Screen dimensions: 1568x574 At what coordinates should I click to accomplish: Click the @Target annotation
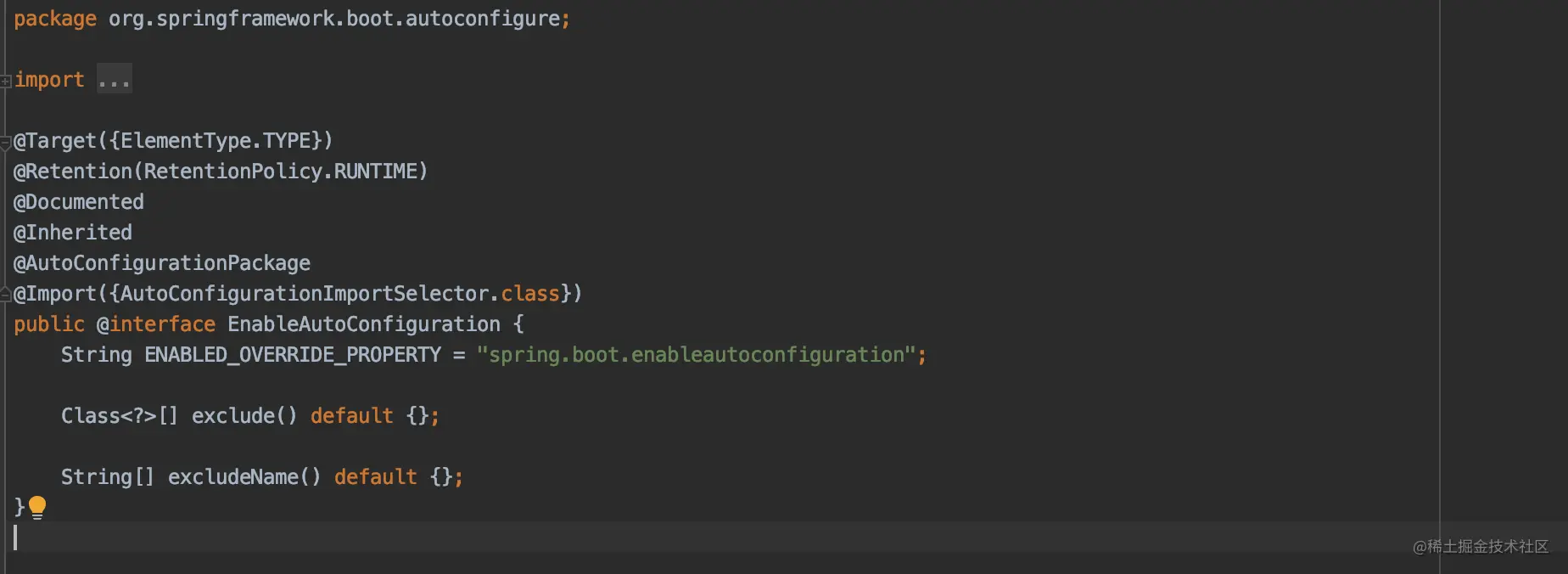point(54,141)
